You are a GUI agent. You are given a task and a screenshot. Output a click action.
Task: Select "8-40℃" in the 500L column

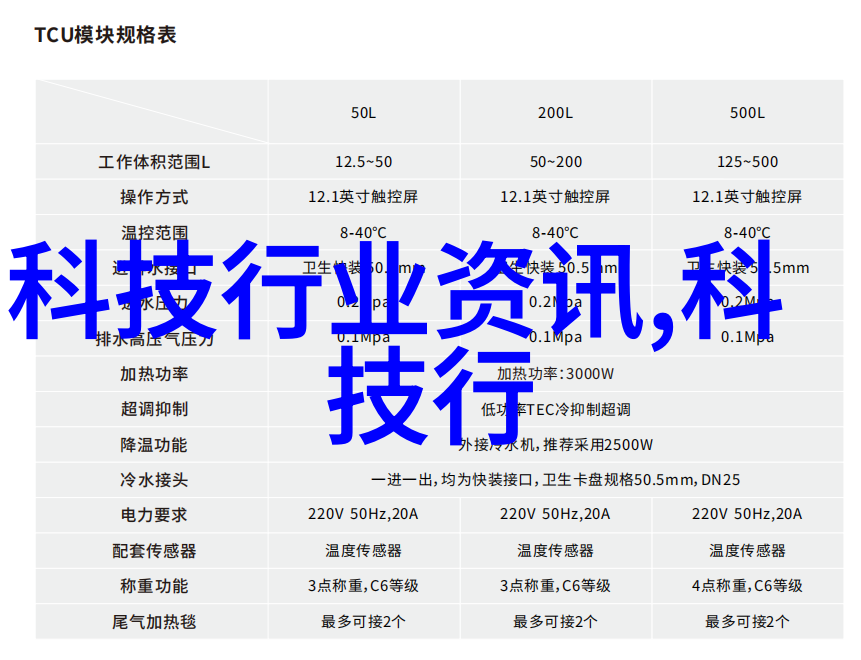pyautogui.click(x=747, y=233)
